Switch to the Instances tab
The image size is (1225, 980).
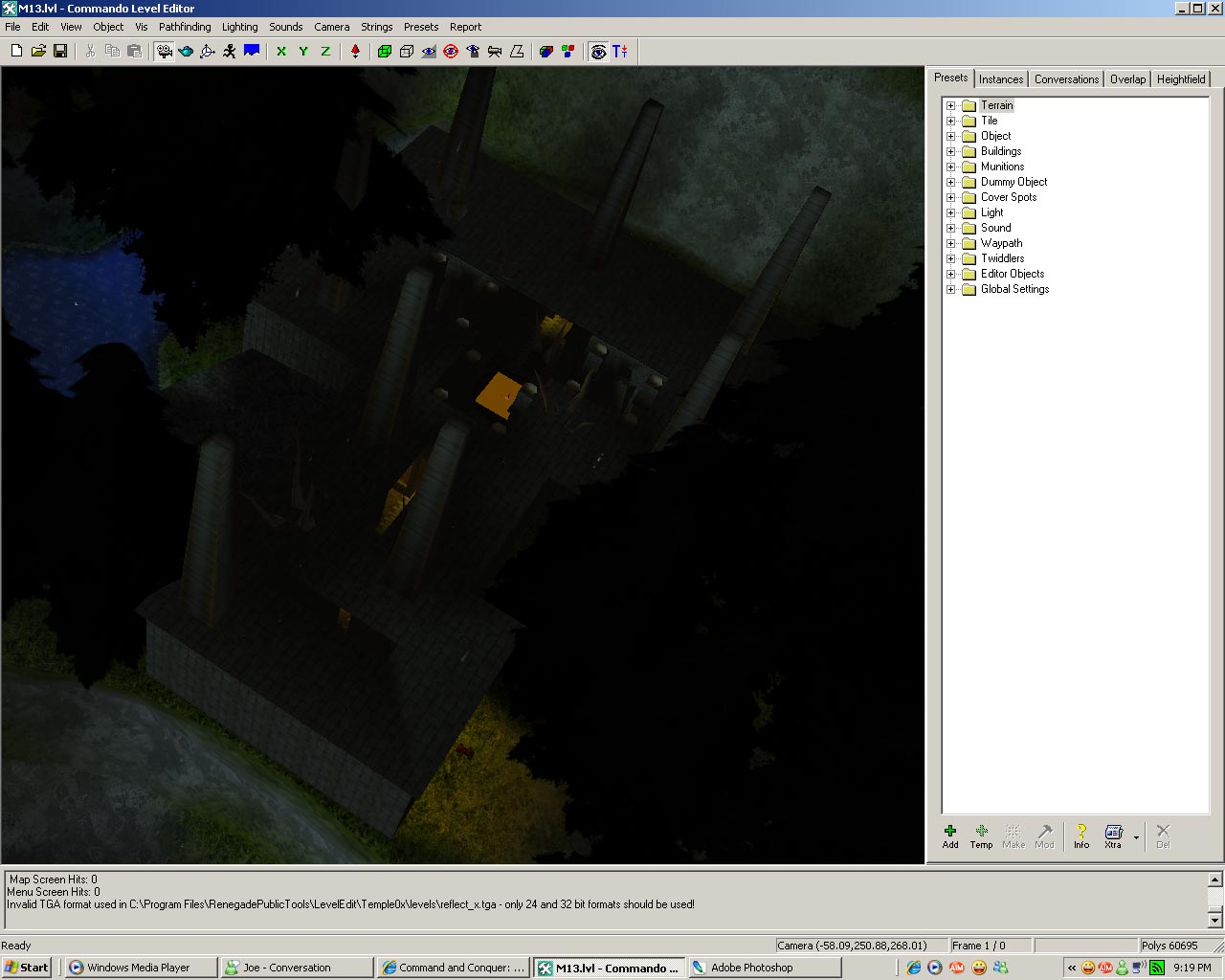point(1001,79)
